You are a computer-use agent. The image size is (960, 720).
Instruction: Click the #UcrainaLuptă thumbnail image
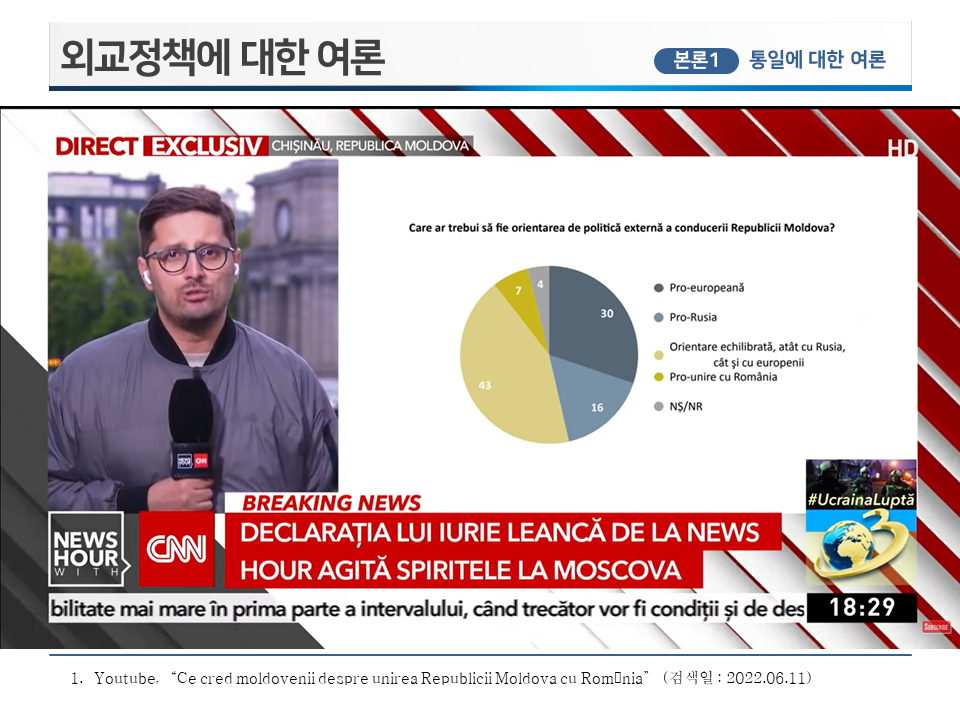pos(861,484)
